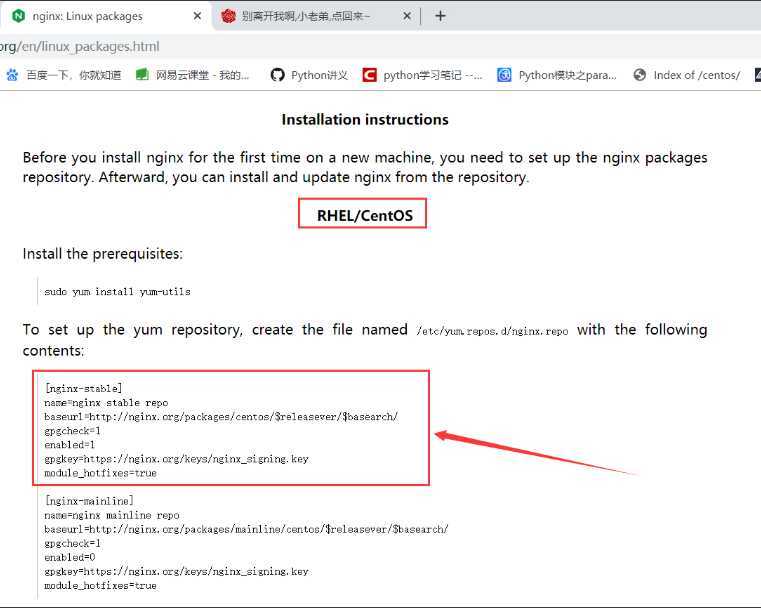Click the mainline baseurl packages/mainline/centos line
761x608 pixels.
click(247, 529)
